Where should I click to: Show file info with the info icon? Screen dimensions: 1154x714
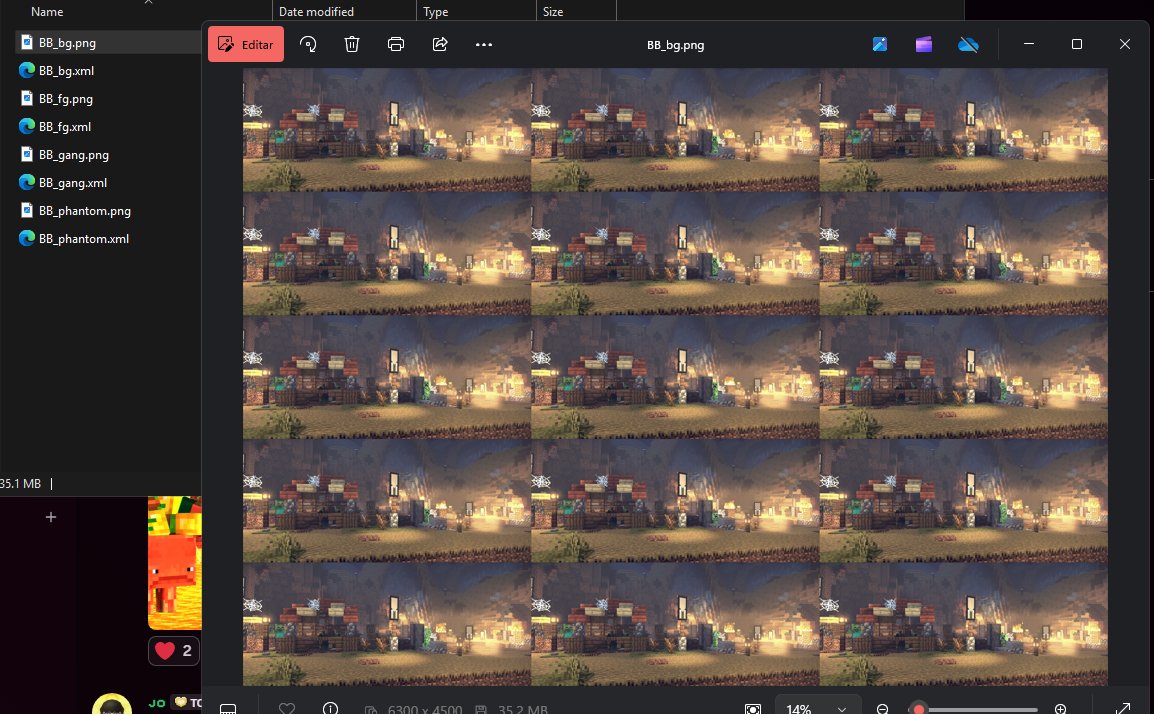point(330,709)
